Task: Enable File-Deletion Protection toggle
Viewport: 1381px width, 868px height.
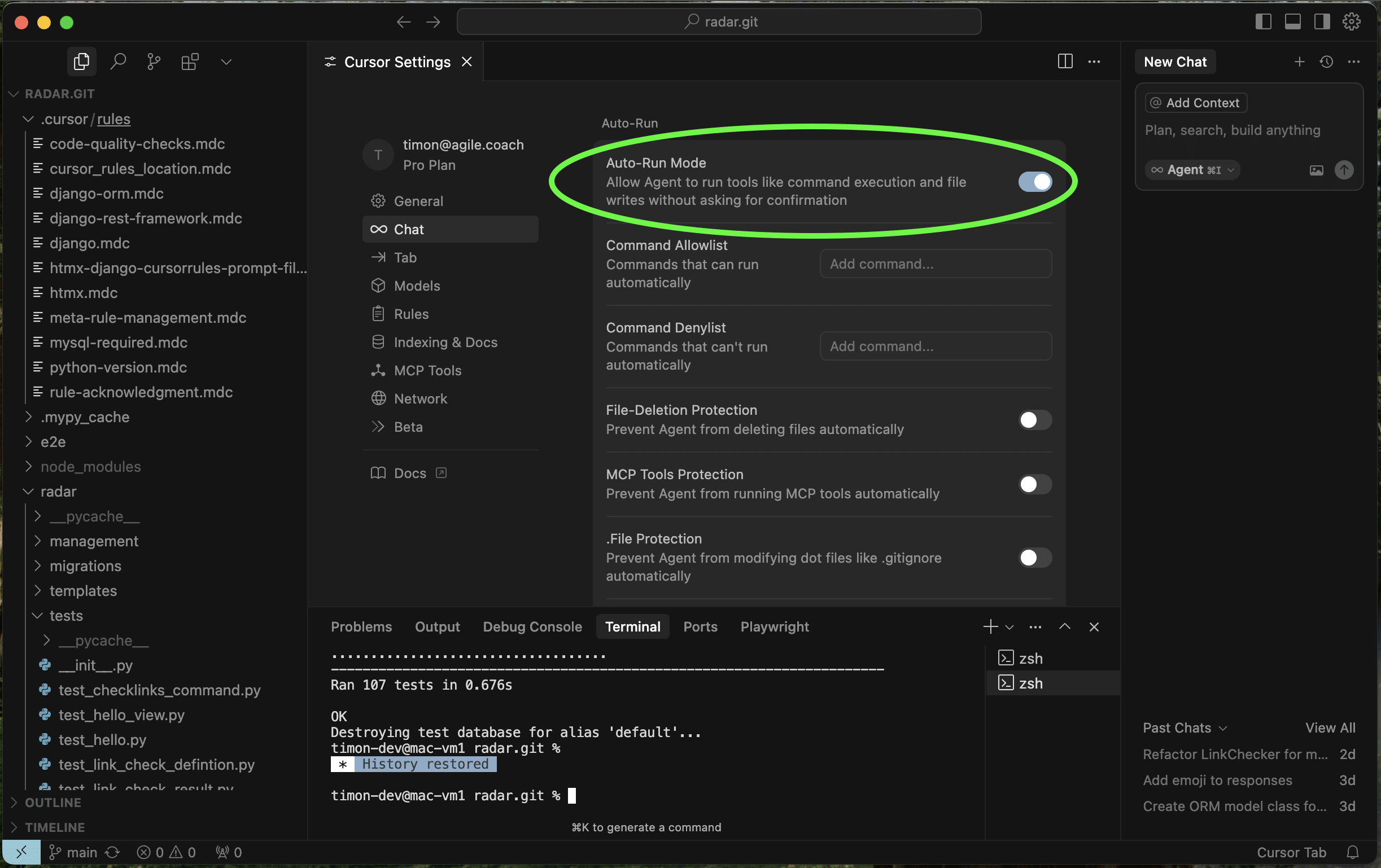Action: 1034,420
